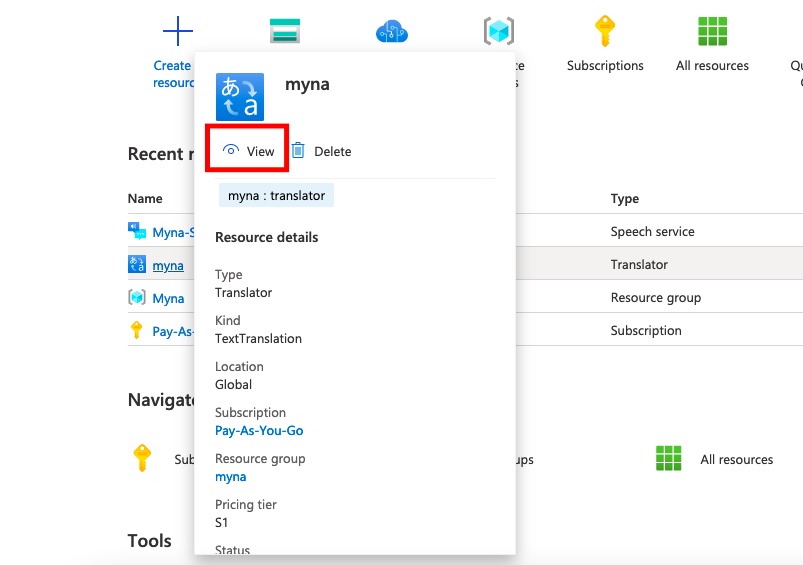
Task: Click translator icon in the myna row
Action: [137, 264]
